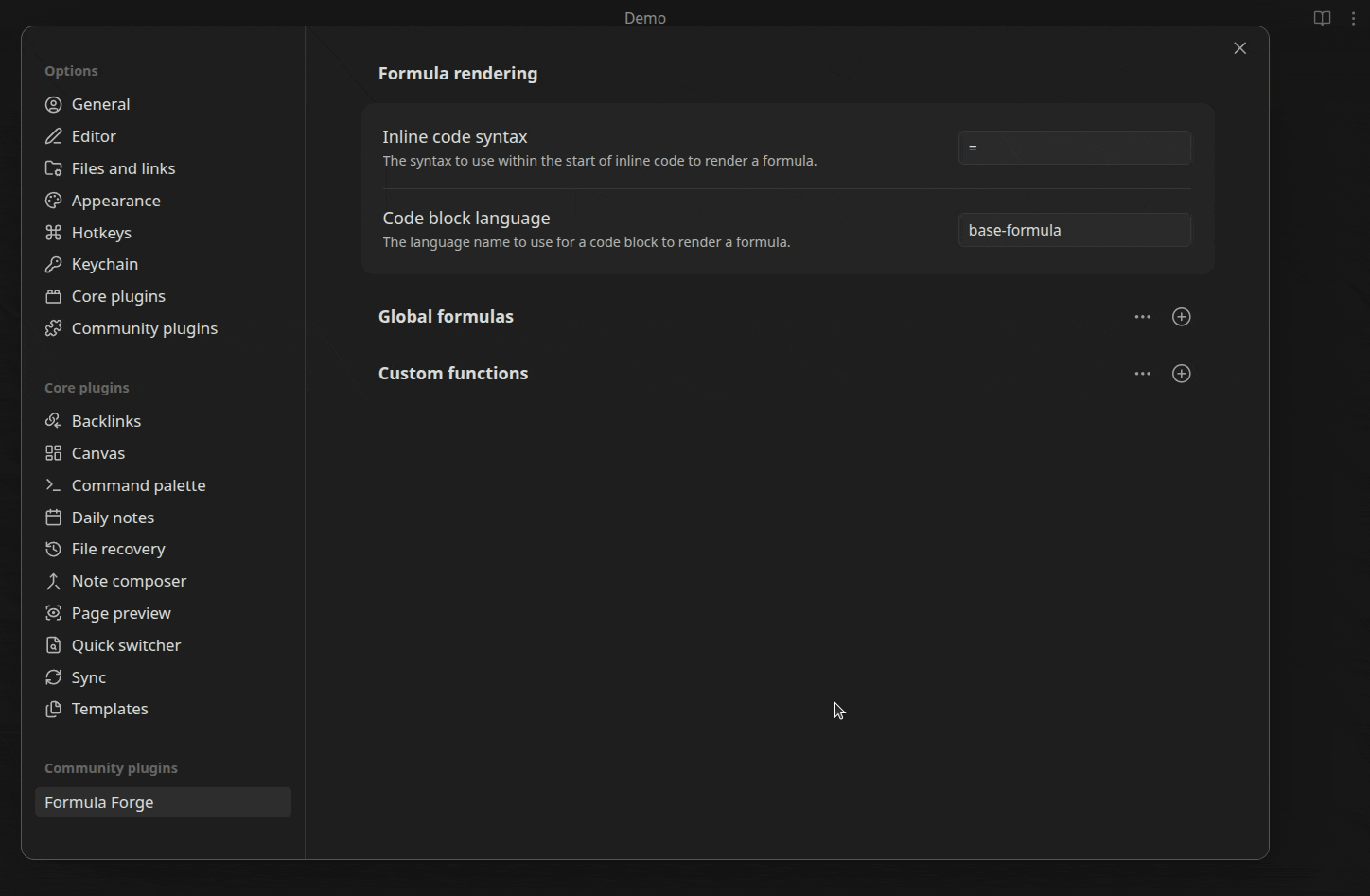Open Page preview plugin settings

163,613
